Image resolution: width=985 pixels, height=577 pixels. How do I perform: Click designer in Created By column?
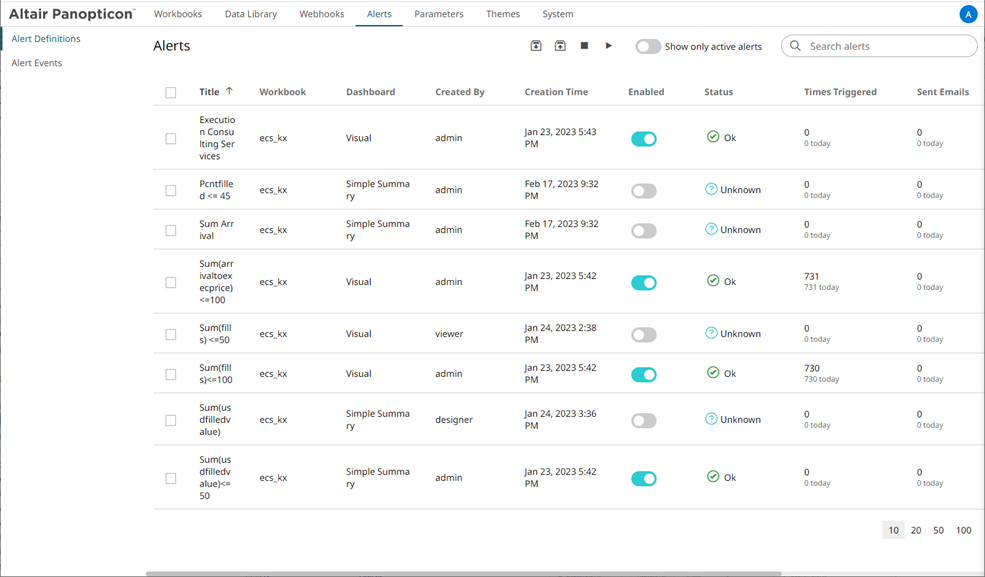tap(454, 419)
